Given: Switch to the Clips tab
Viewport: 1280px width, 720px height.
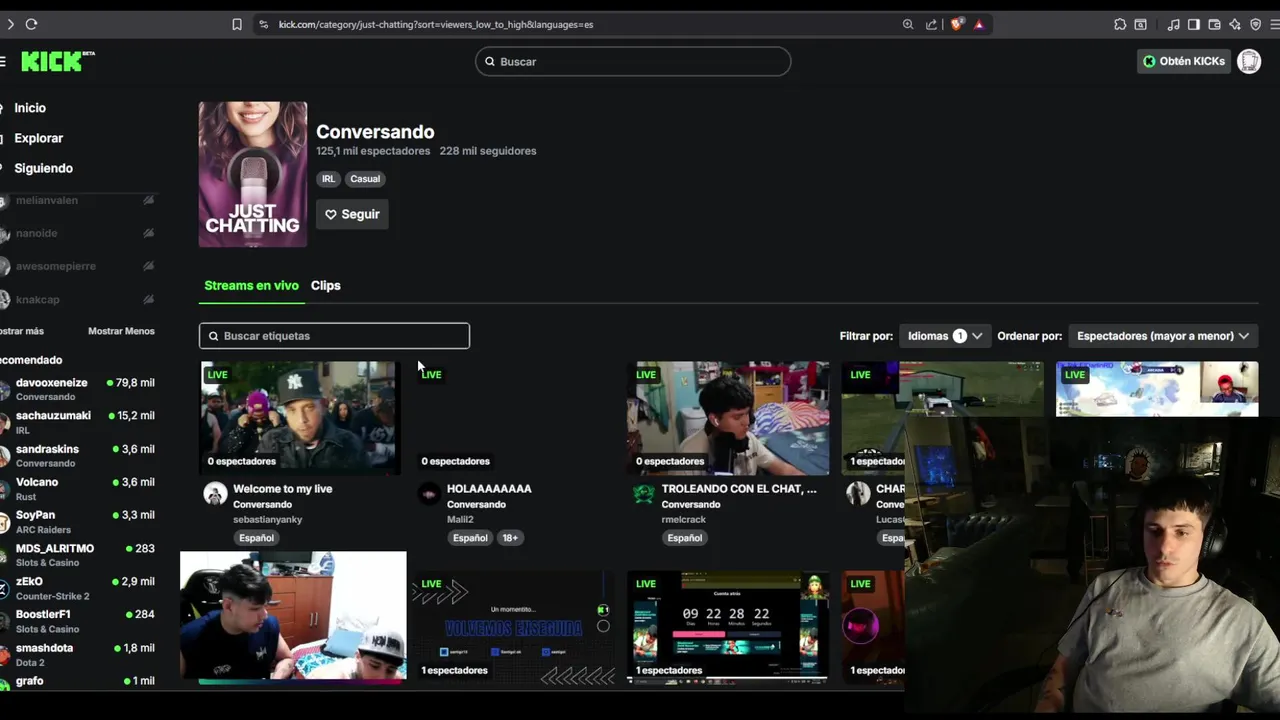Looking at the screenshot, I should tap(326, 285).
